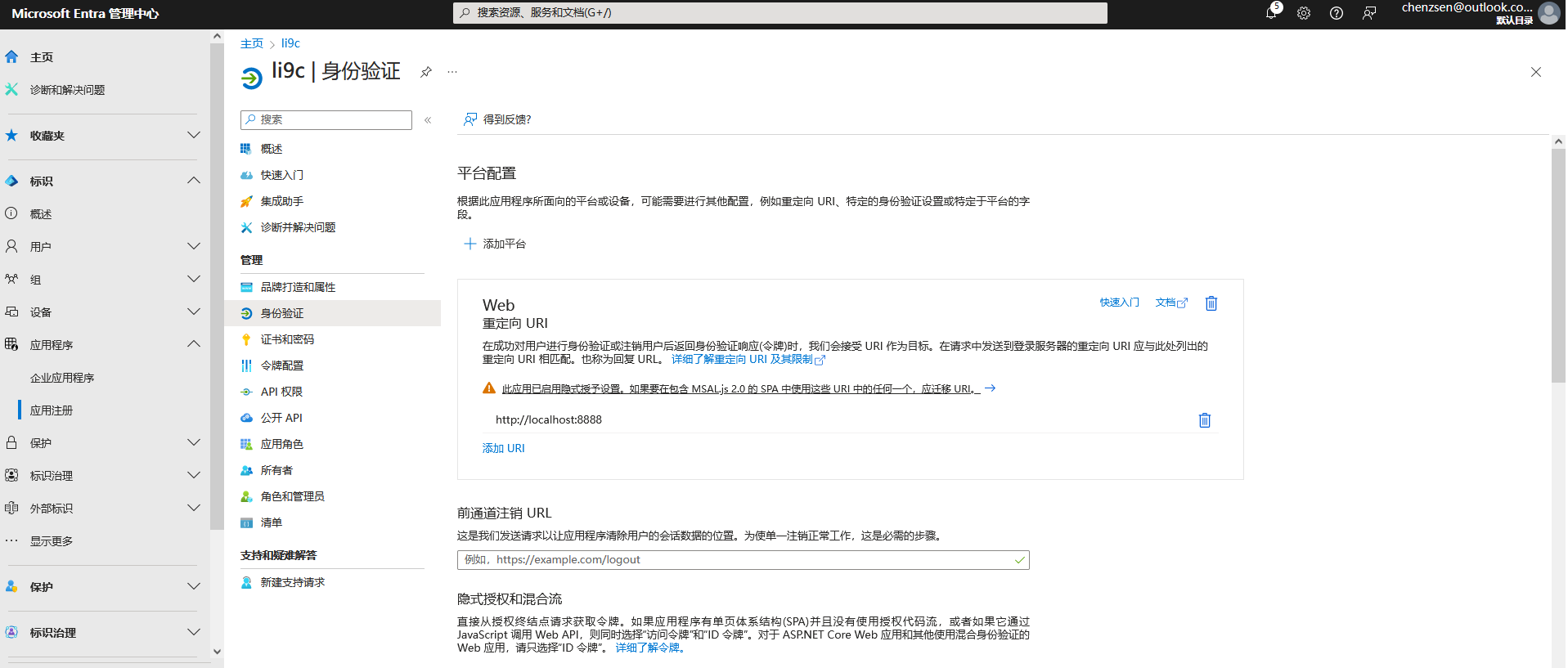Image resolution: width=1568 pixels, height=668 pixels.
Task: Expand the 外部标识 chevron
Action: [x=194, y=508]
